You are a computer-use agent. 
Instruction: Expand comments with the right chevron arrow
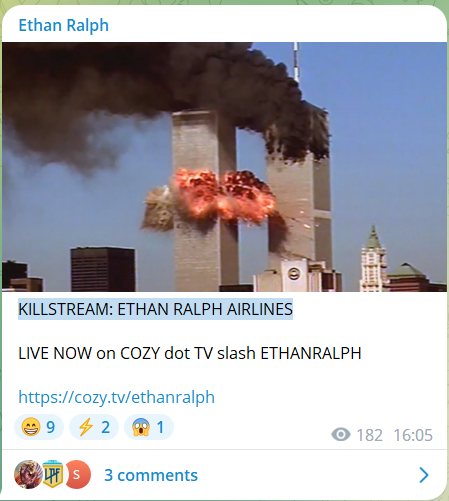(x=424, y=475)
